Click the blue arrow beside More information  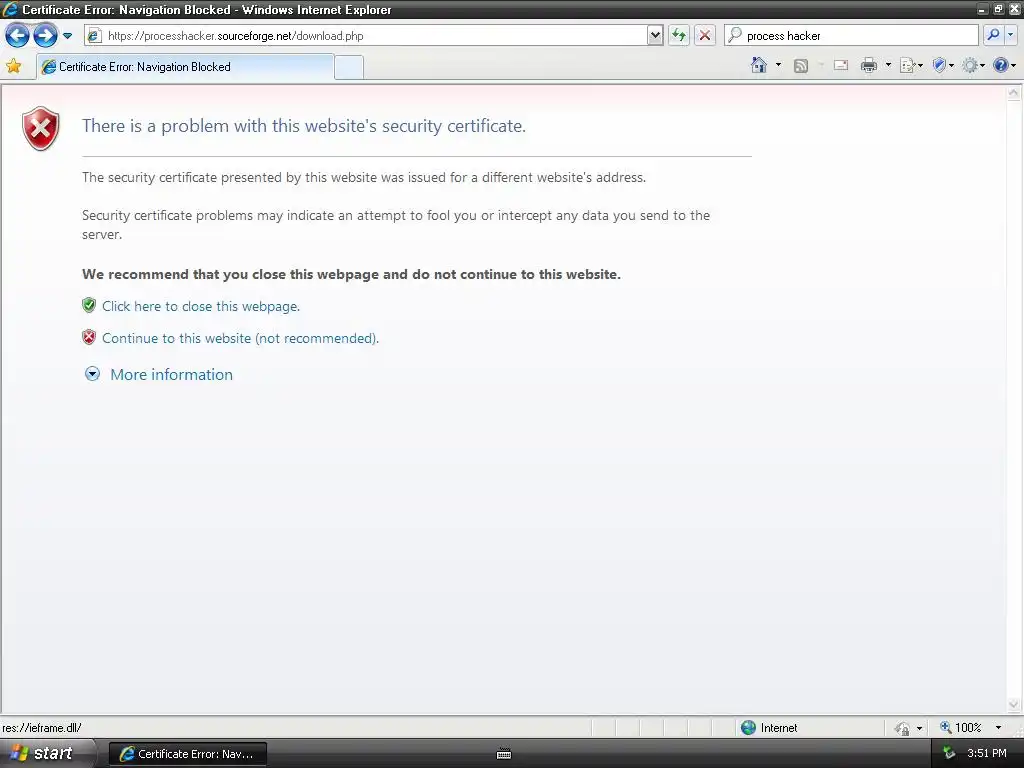(92, 374)
